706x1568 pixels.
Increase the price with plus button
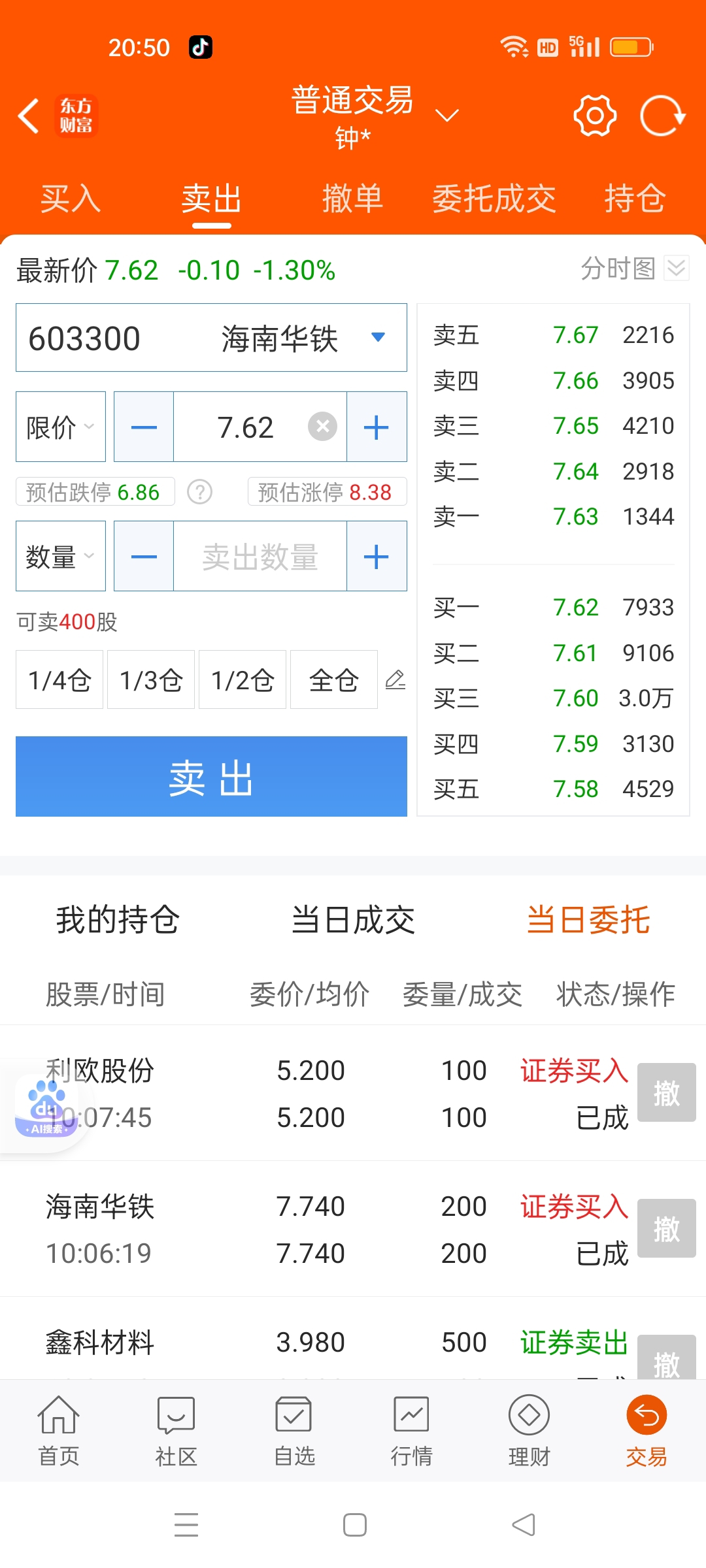(377, 427)
